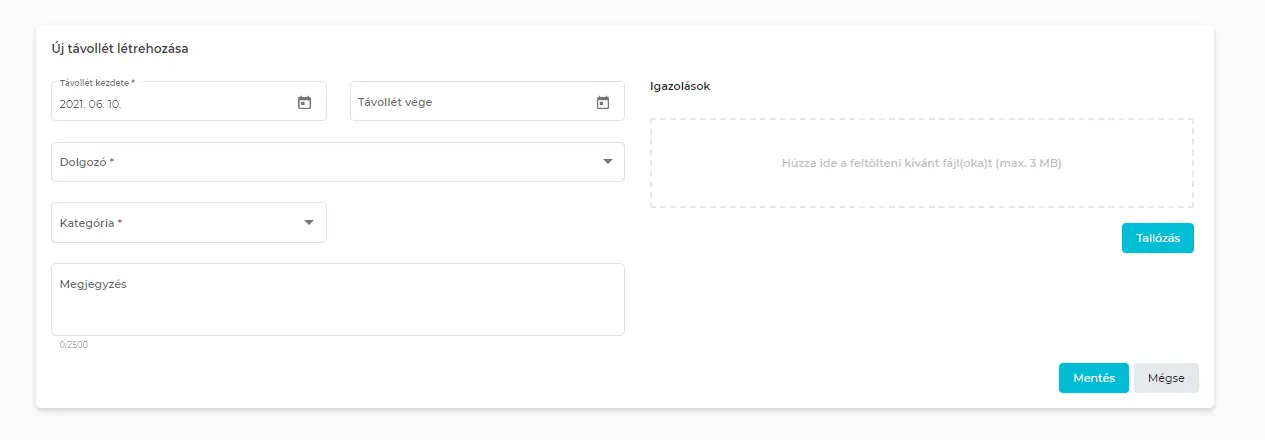
Task: Click the Igazolások section label
Action: [x=680, y=86]
